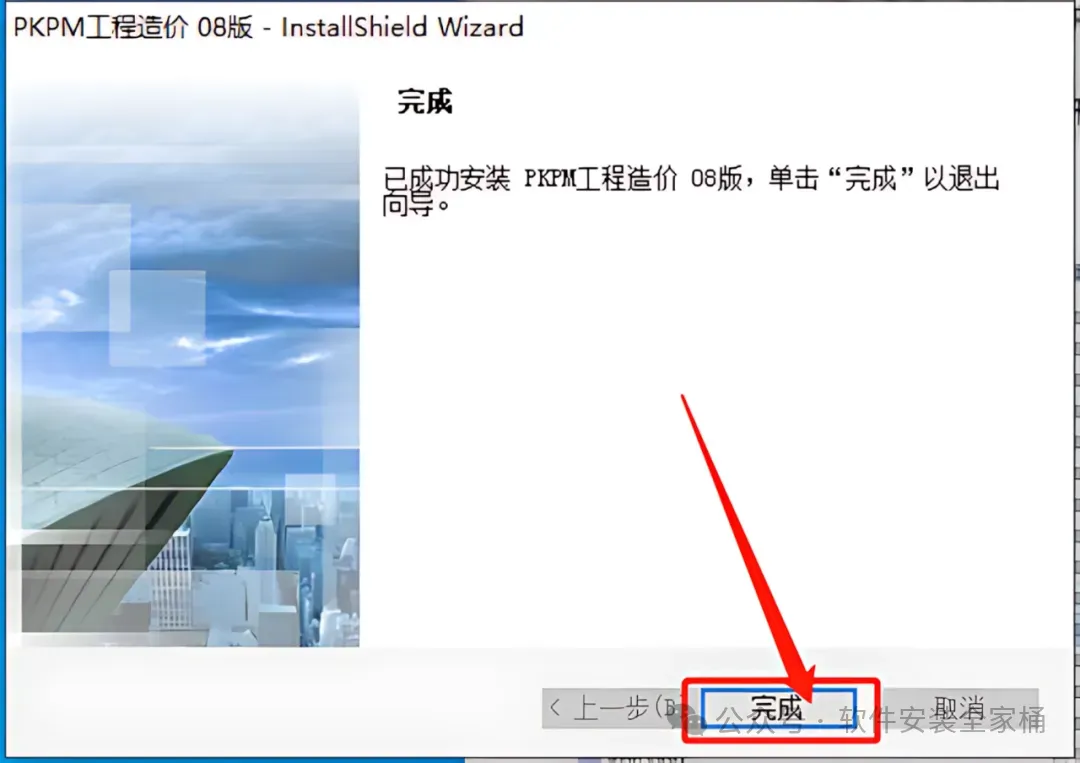Screen dimensions: 1080x763
Task: Click the 向导。 second line of message
Action: [x=416, y=205]
